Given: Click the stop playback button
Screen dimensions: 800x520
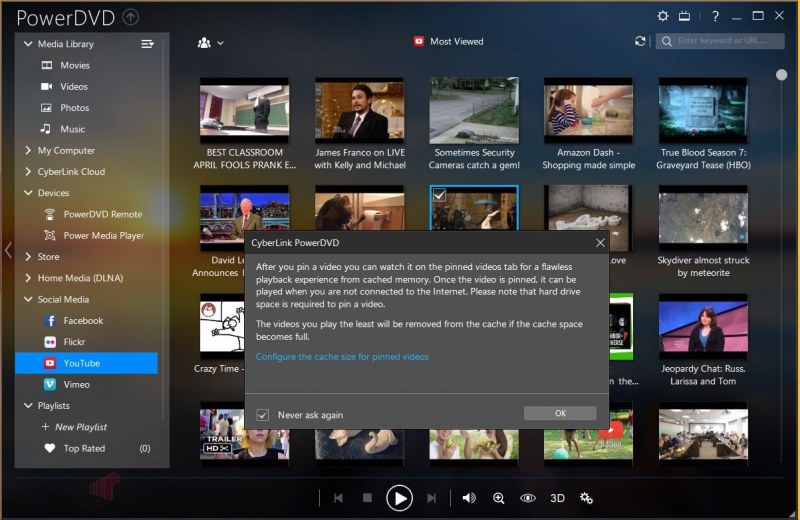Looking at the screenshot, I should [x=367, y=498].
